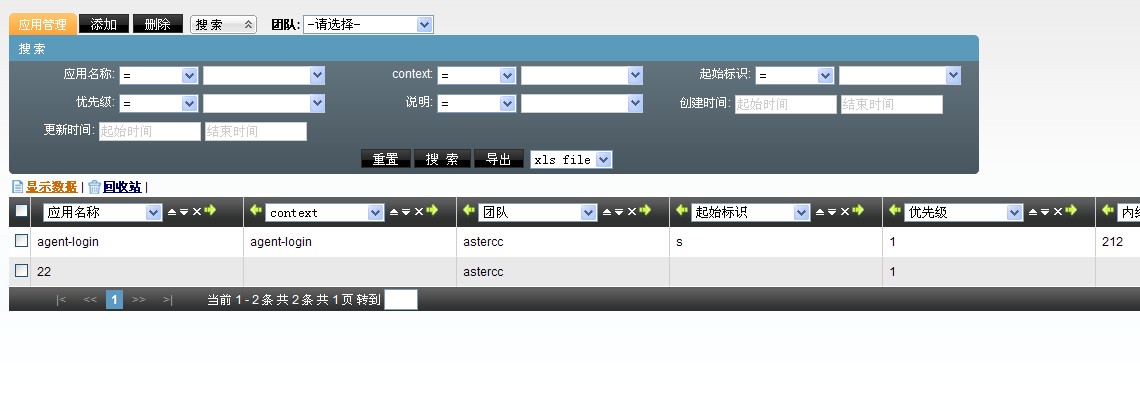Open the 应用名称 operator dropdown in search panel

click(159, 75)
